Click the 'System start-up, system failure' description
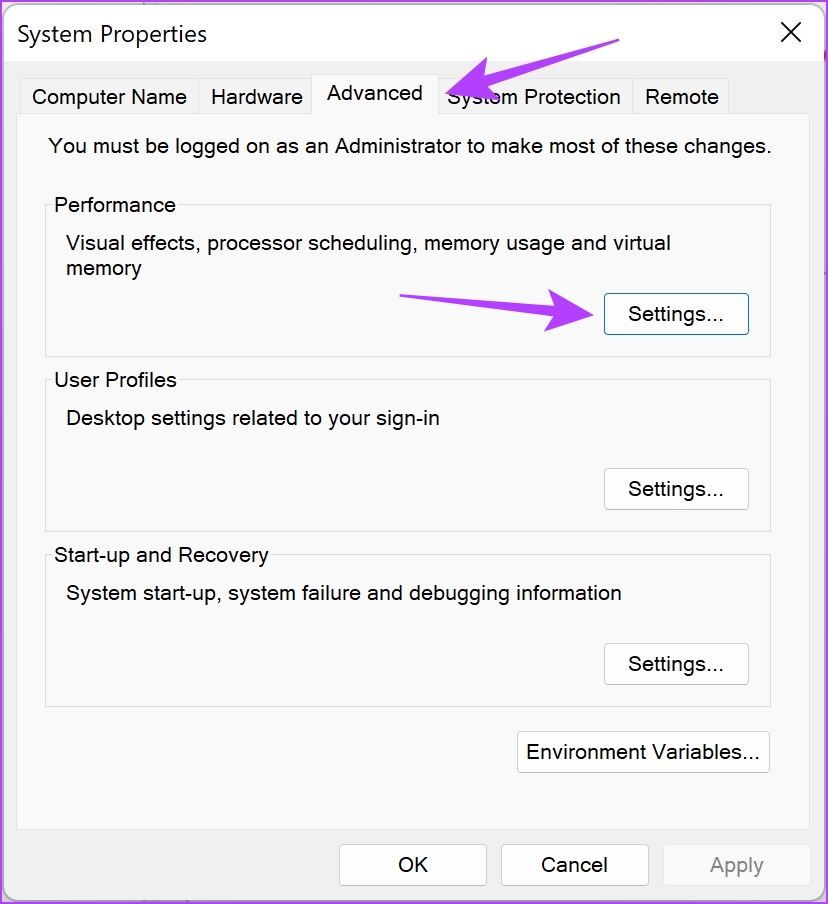828x904 pixels. pos(344,593)
